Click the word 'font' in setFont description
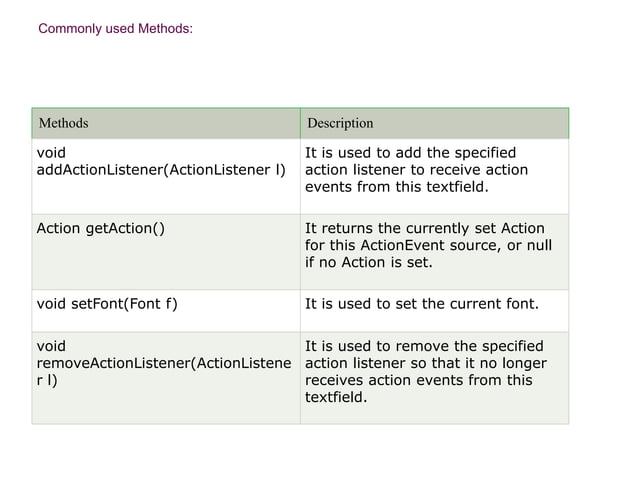This screenshot has height=478, width=638. tap(520, 302)
